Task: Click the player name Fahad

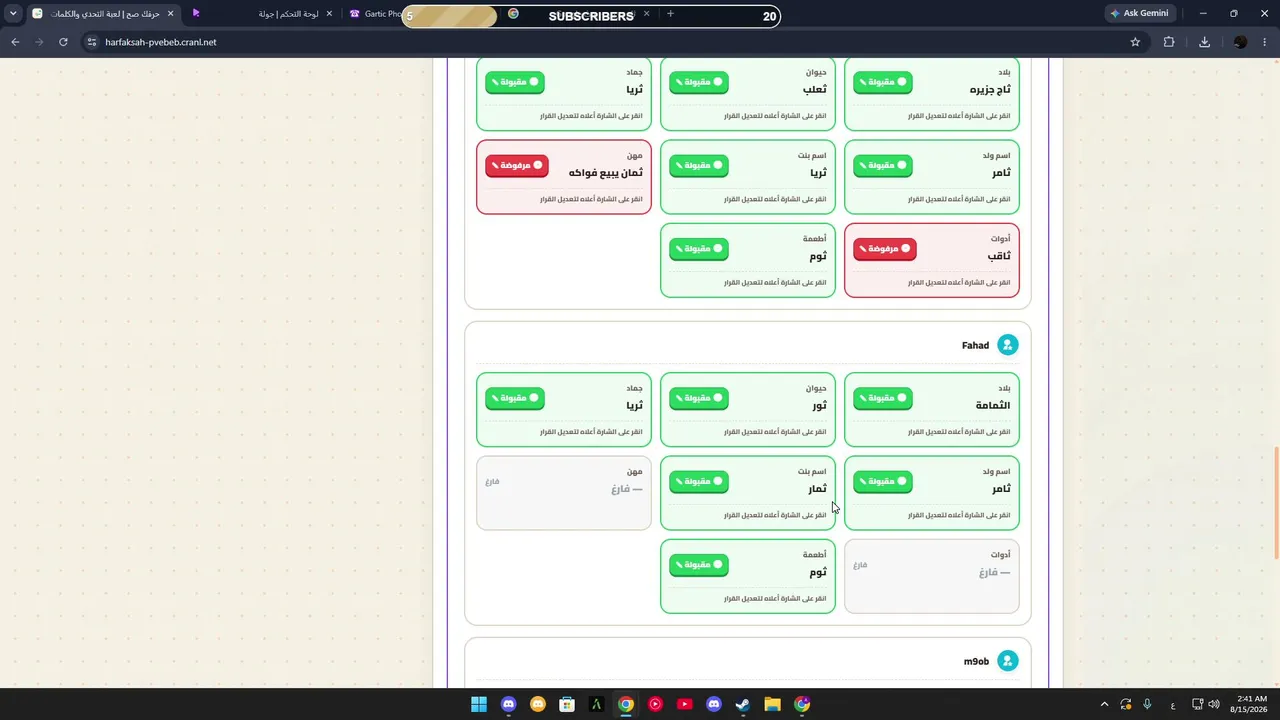Action: coord(975,346)
